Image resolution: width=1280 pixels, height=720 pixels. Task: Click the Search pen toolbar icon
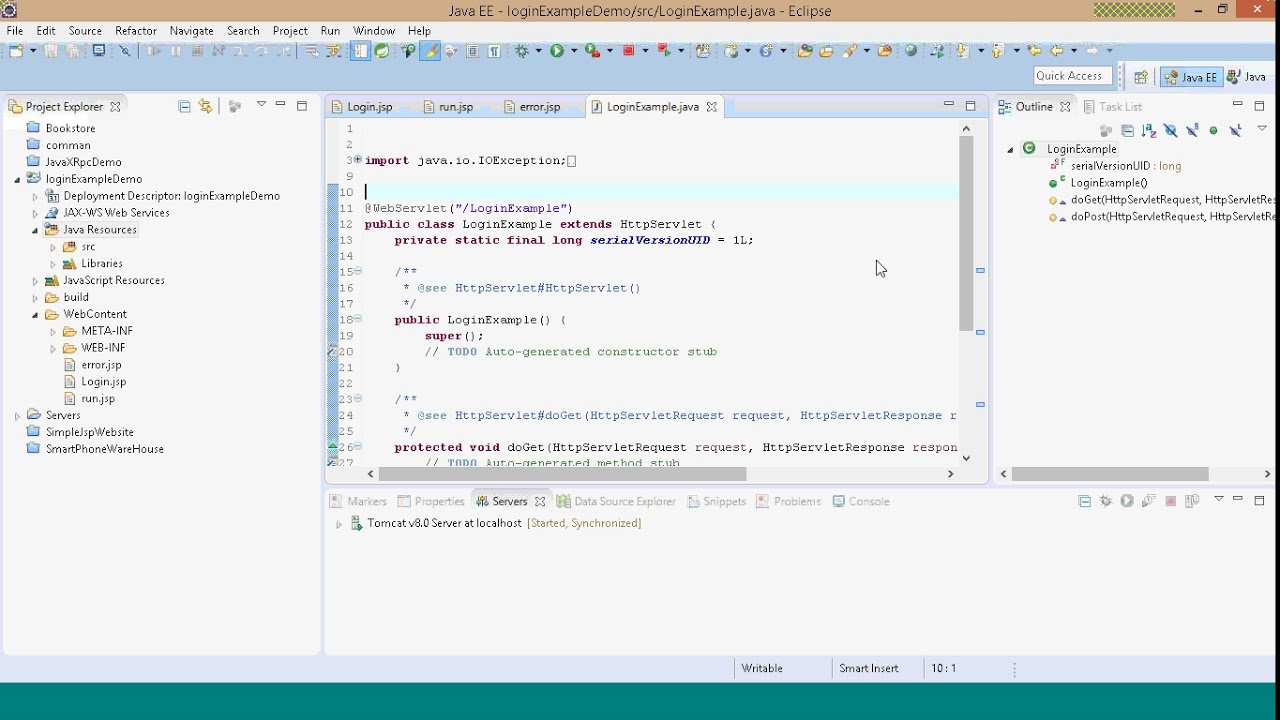point(850,50)
